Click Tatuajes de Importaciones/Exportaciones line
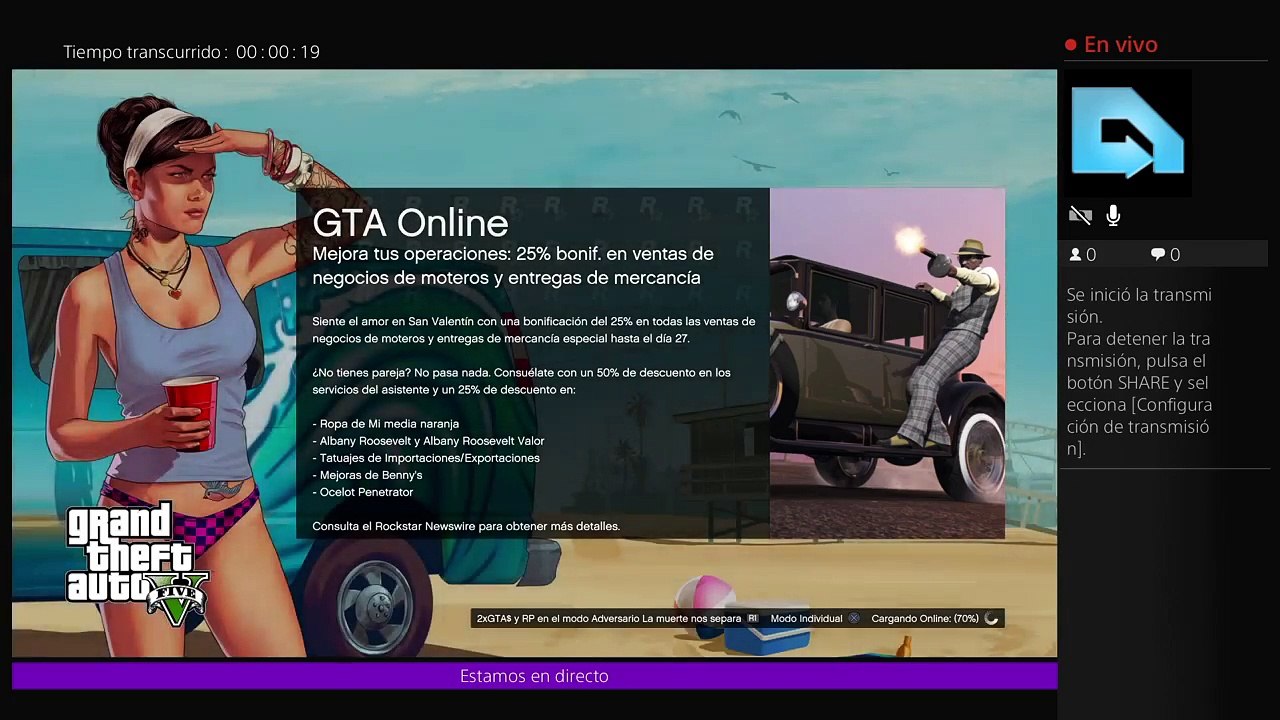 pyautogui.click(x=426, y=458)
